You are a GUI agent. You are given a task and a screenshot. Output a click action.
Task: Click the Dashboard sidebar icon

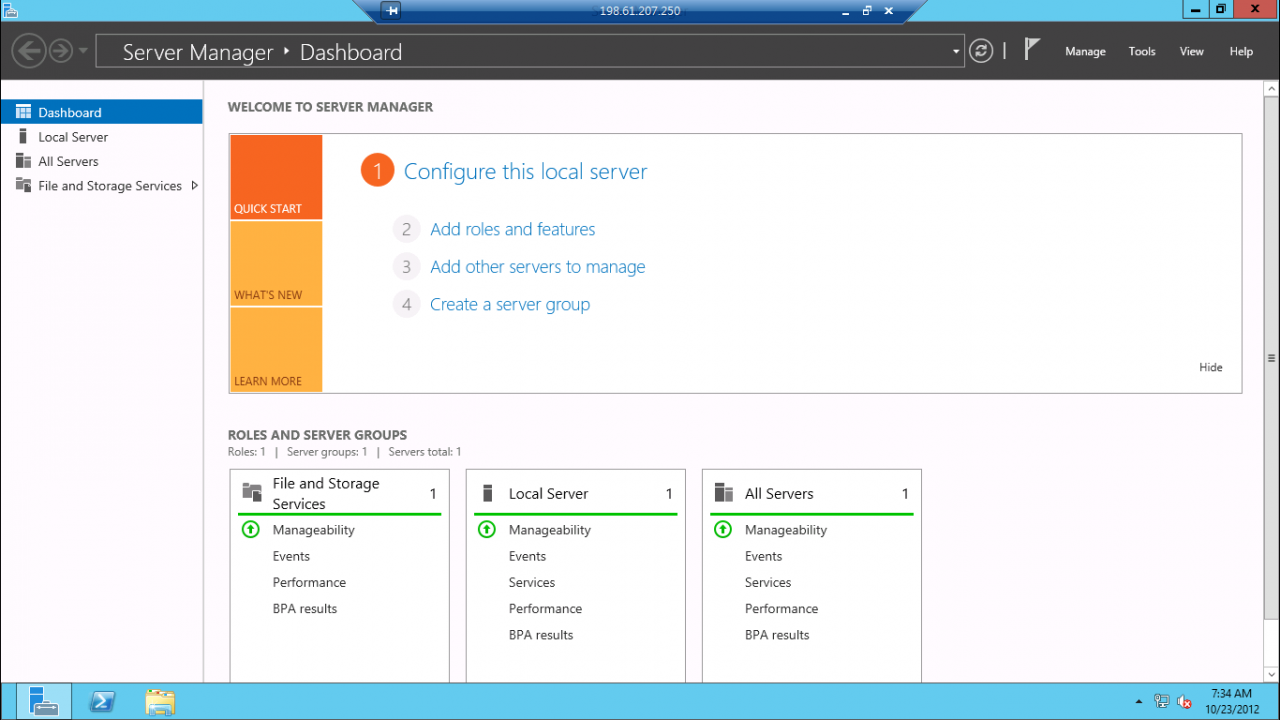[23, 112]
